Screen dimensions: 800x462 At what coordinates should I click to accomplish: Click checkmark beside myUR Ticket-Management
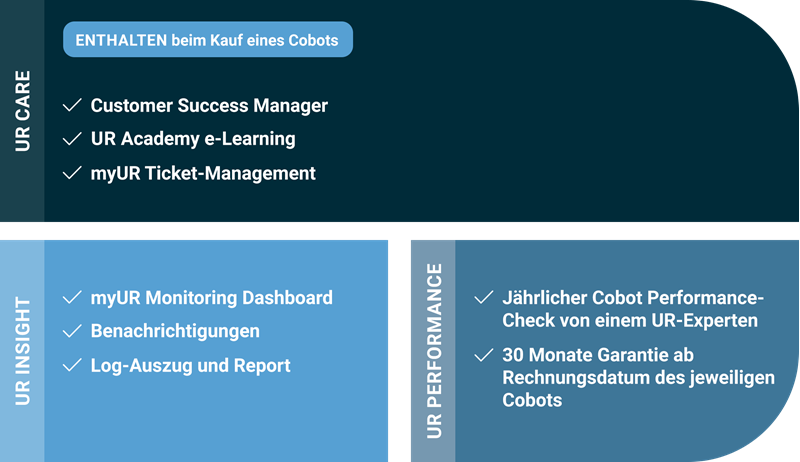coord(71,173)
